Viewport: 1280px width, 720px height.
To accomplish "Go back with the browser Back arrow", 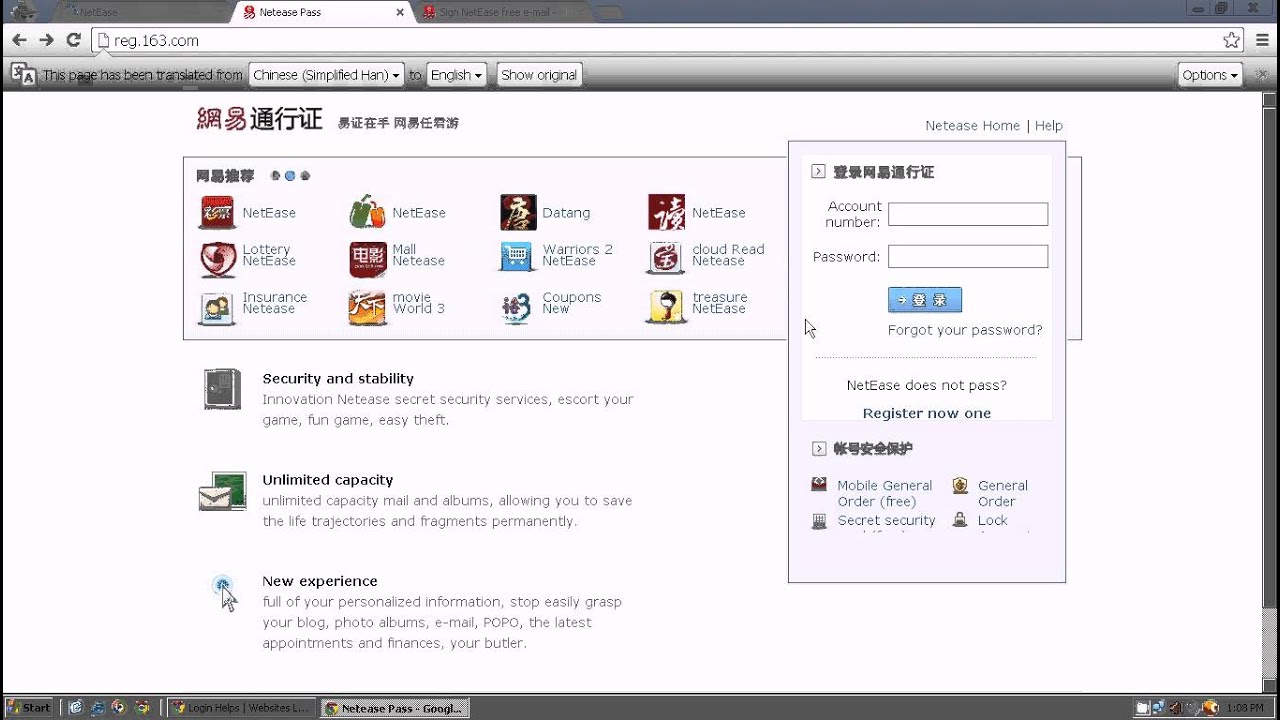I will (x=19, y=40).
